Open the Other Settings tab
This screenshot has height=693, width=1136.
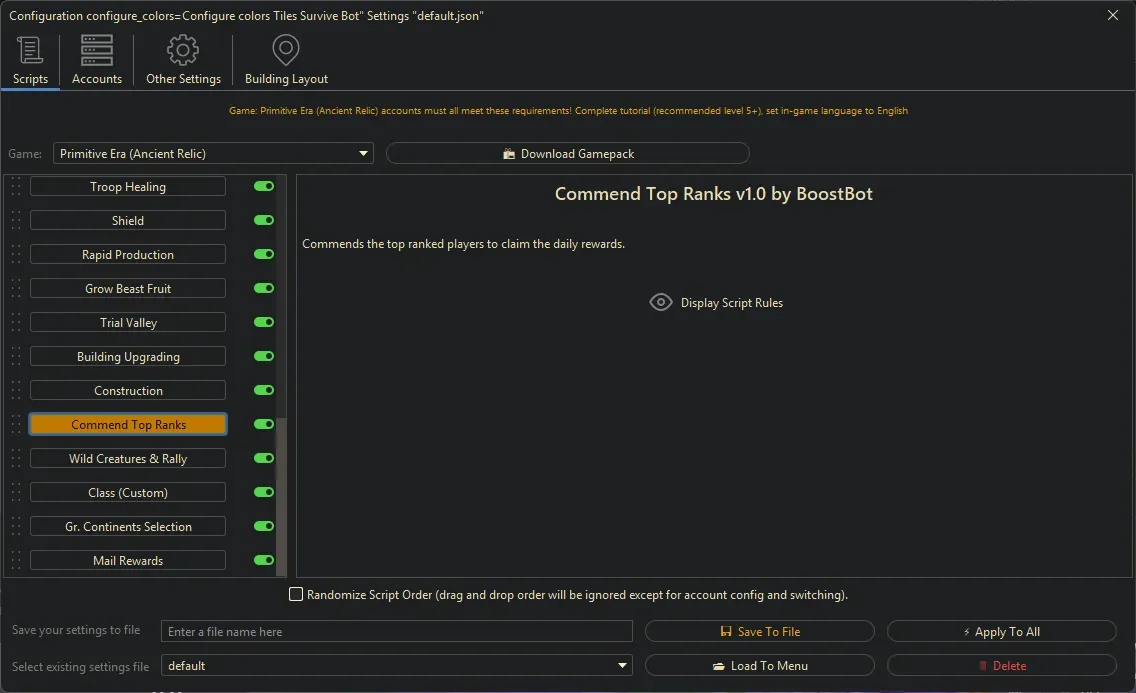[x=183, y=60]
